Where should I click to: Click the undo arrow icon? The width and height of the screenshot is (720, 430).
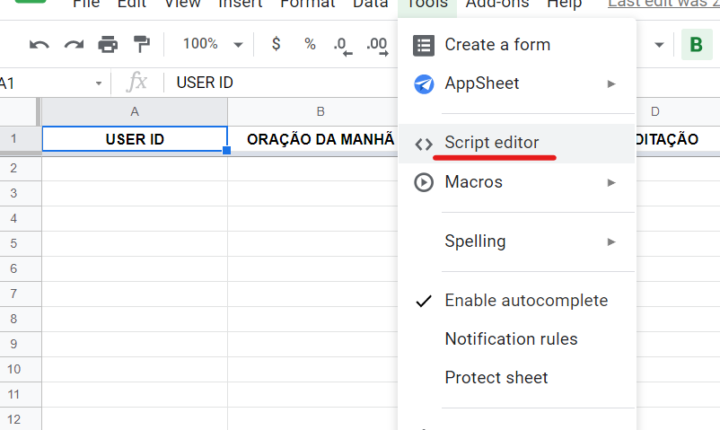(39, 44)
